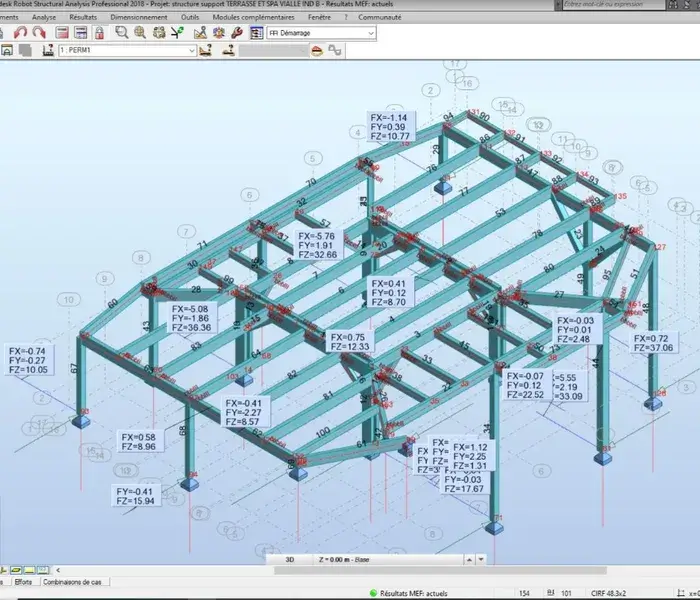Open the Analyse menu

coord(44,17)
